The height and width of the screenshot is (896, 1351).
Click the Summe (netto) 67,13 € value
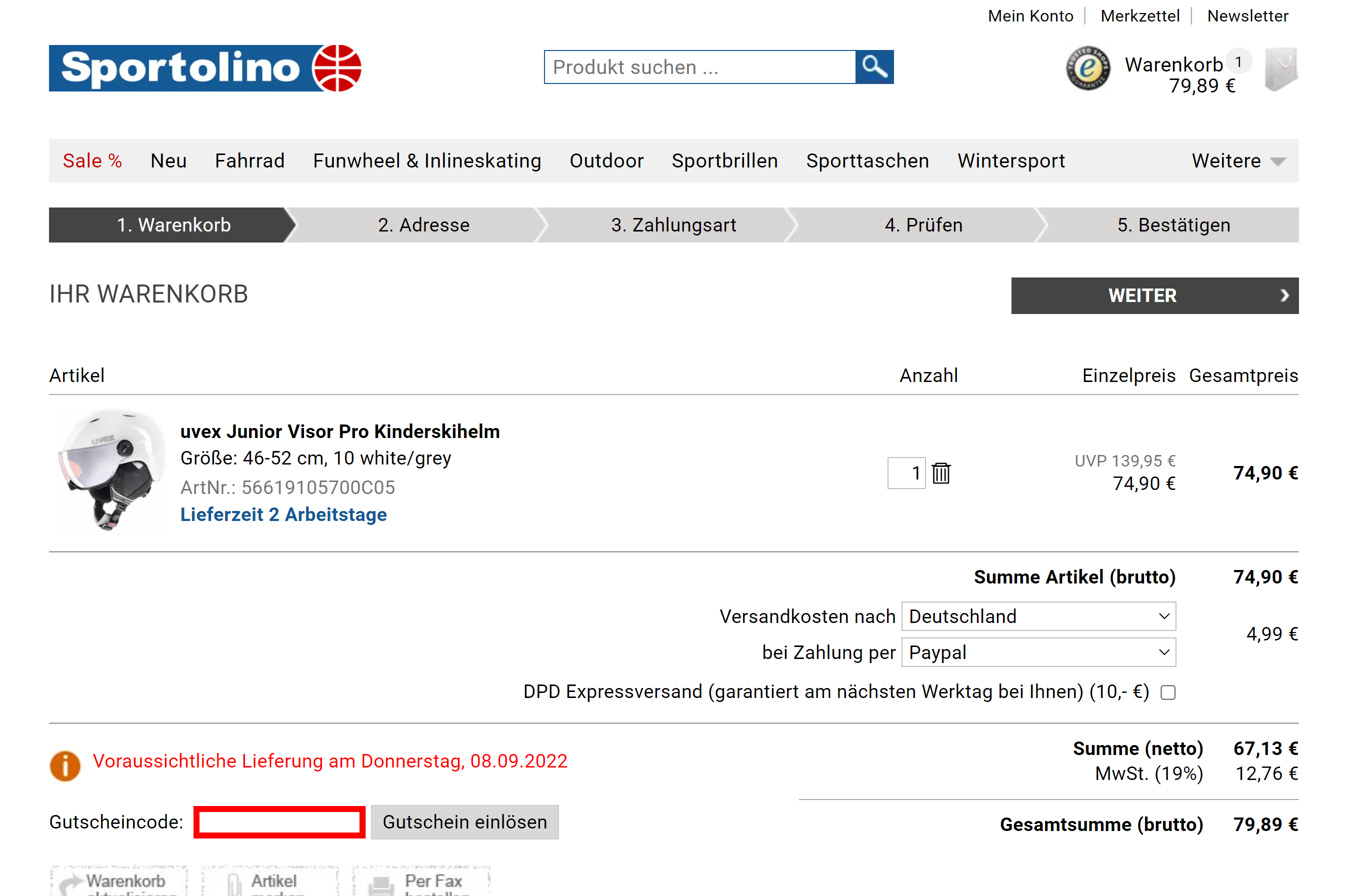[1265, 748]
